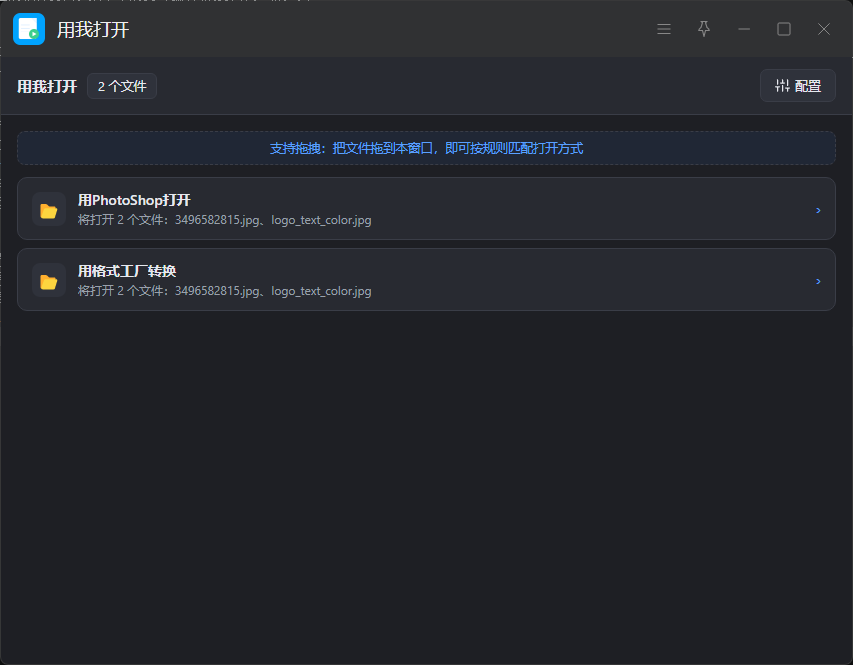Open the hamburger menu in title bar
Viewport: 853px width, 665px height.
664,29
